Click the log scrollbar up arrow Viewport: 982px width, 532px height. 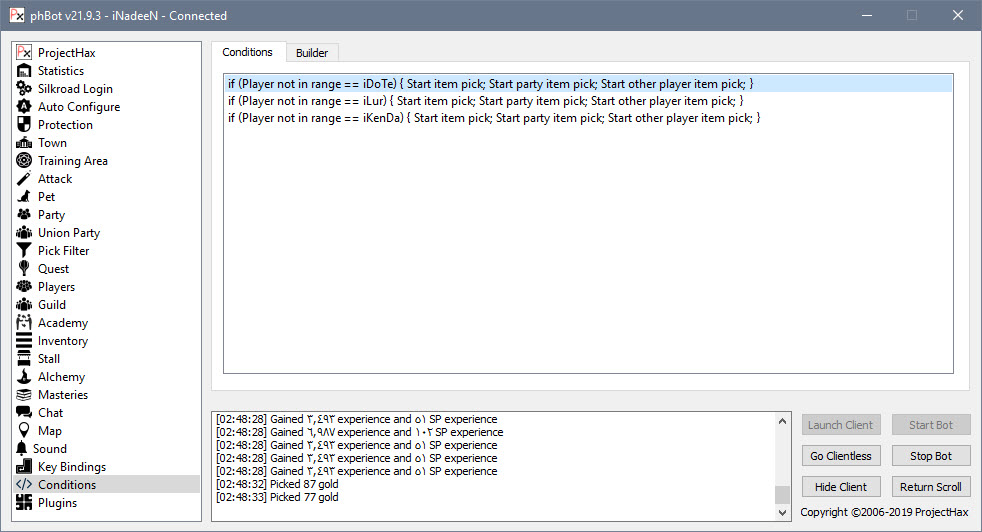tap(782, 420)
